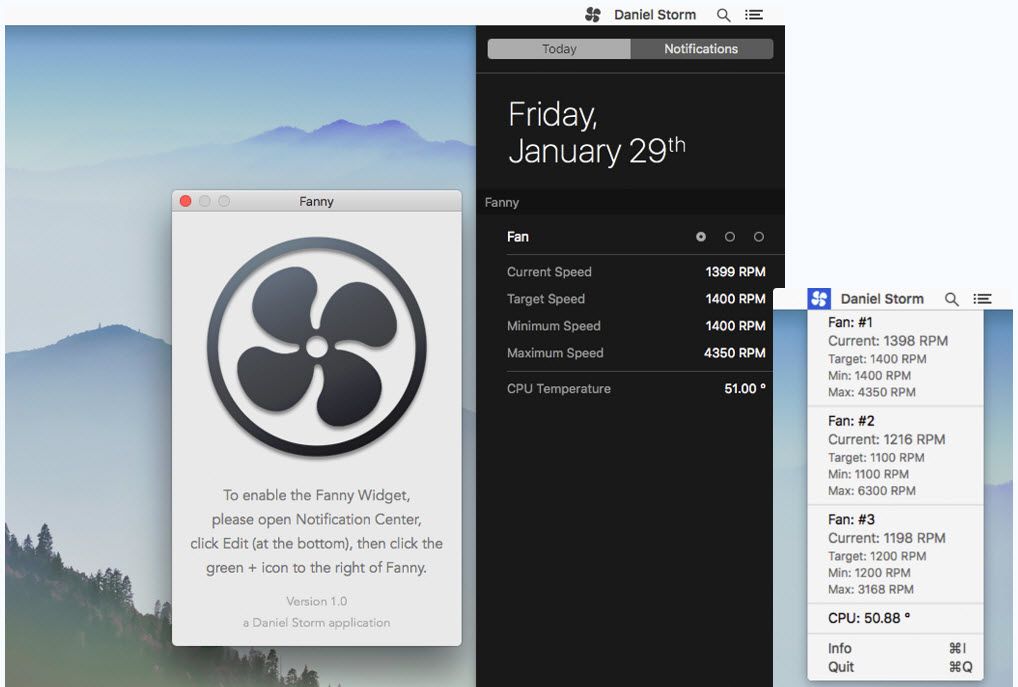Select the first filled fan dot in the Fanny widget
1018x687 pixels.
pyautogui.click(x=701, y=237)
